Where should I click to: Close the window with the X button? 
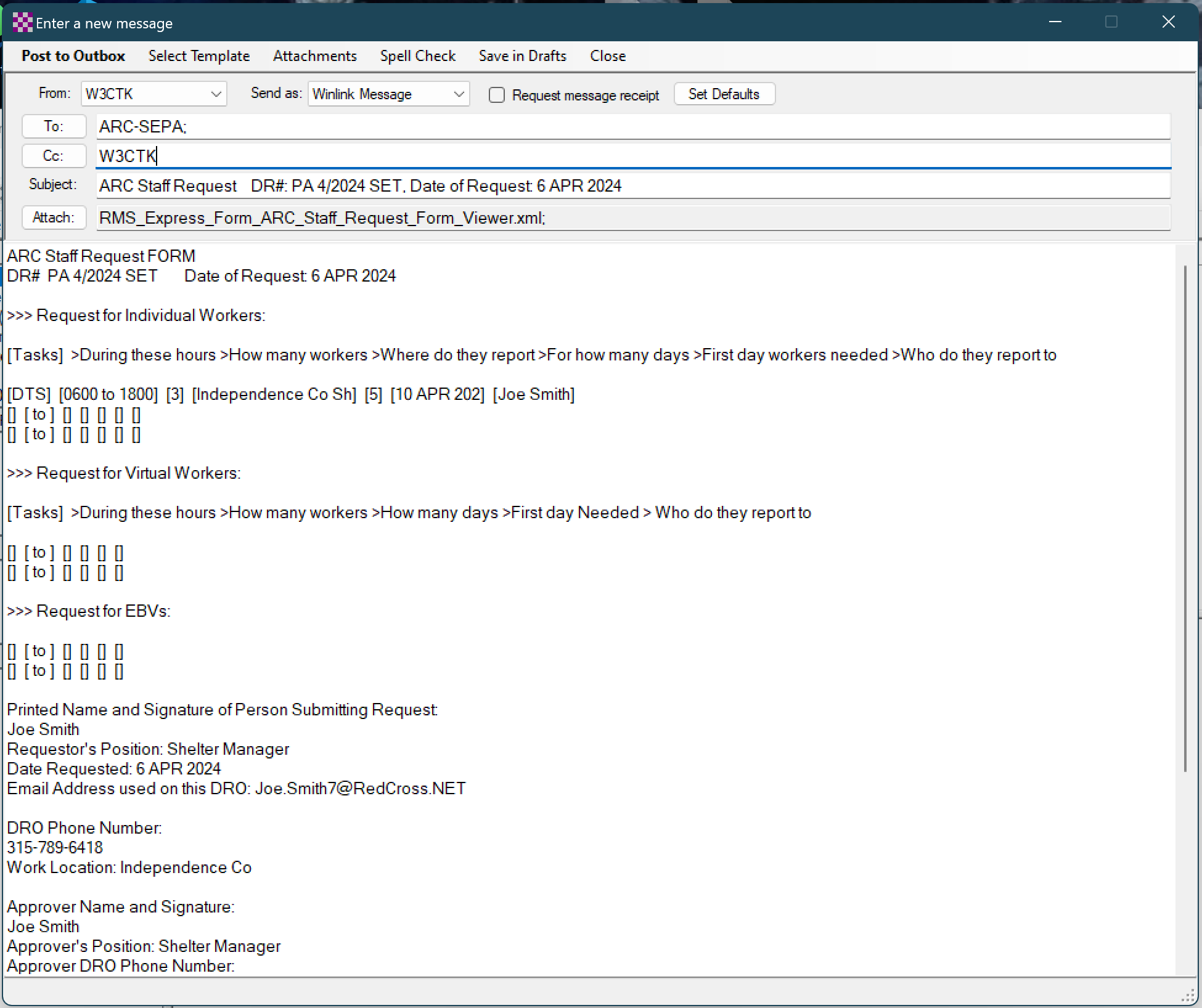tap(1168, 22)
